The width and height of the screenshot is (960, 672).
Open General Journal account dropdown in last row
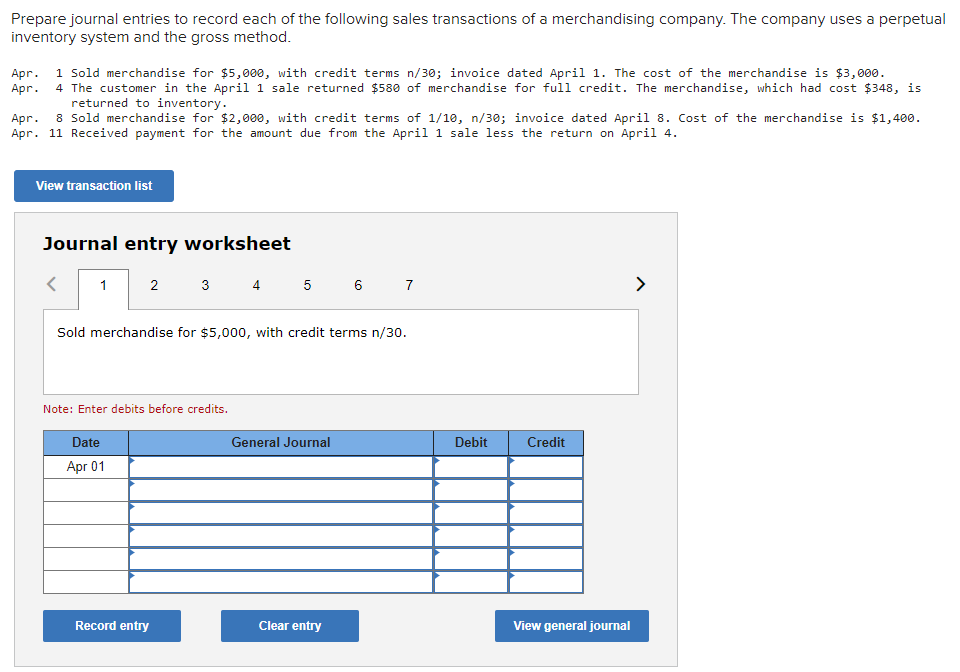(x=281, y=582)
